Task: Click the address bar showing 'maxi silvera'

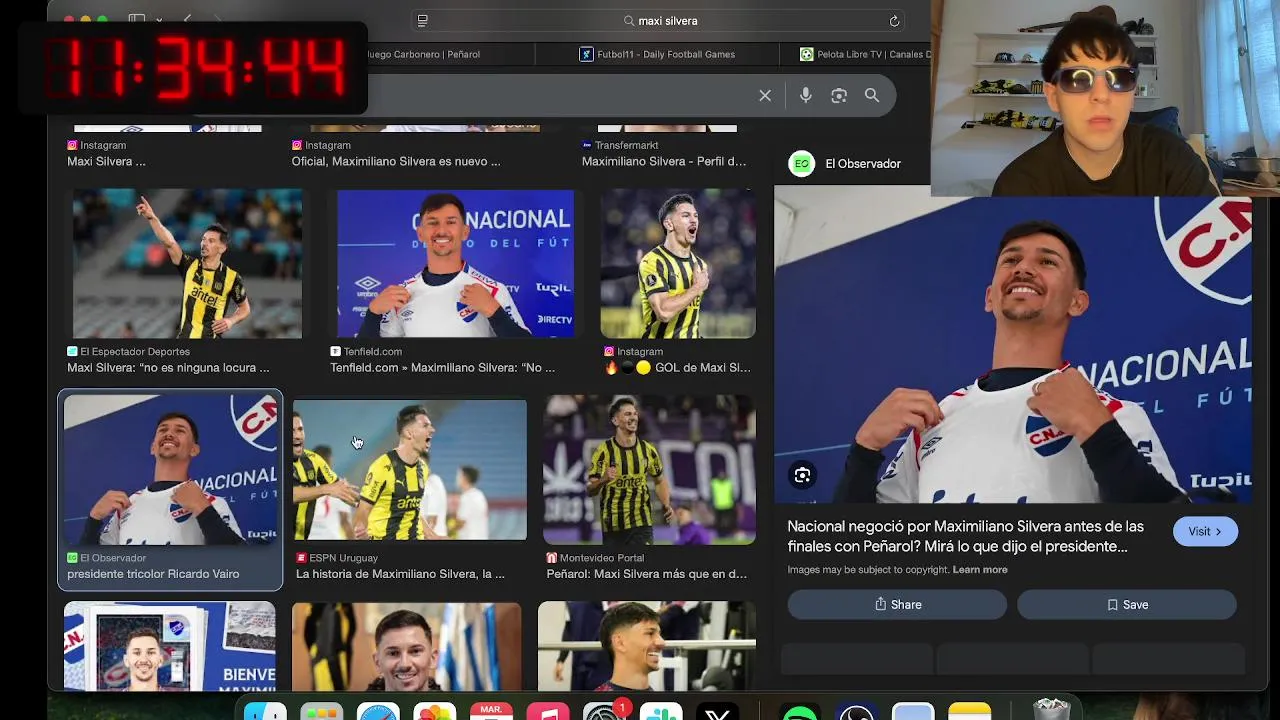Action: pos(660,20)
